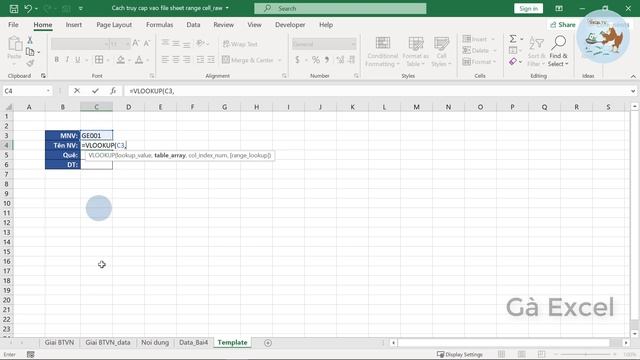Confirm formula with checkmark icon
640x360 pixels.
point(95,91)
